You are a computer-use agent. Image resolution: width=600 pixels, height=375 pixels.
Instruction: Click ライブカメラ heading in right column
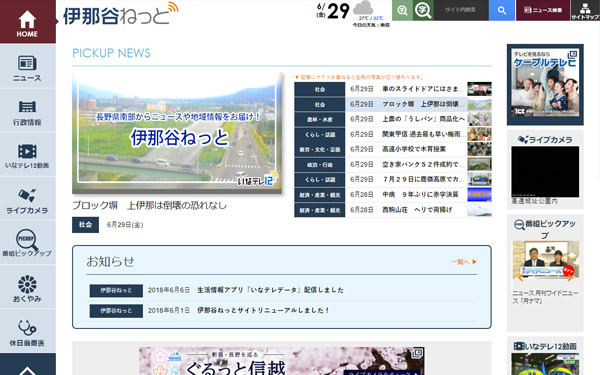pyautogui.click(x=545, y=140)
